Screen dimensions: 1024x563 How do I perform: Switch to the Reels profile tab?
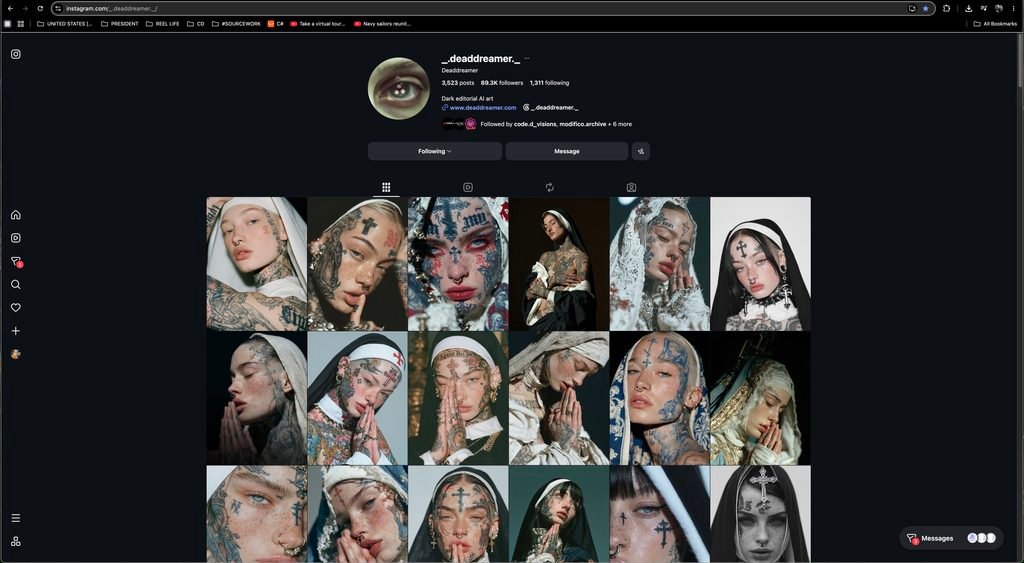click(468, 187)
